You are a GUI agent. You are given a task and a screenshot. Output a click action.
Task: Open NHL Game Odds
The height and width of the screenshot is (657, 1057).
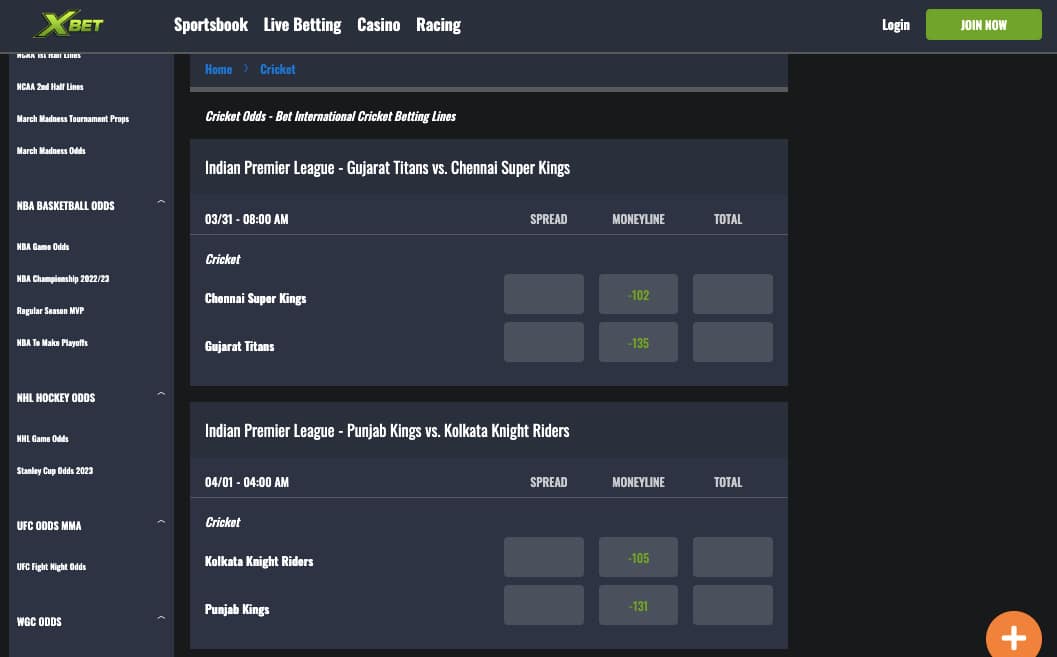point(42,439)
